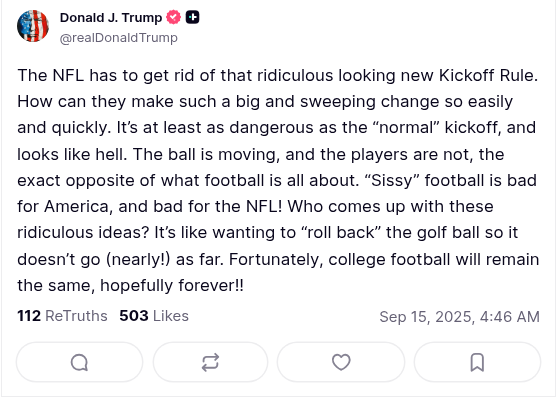Open Donald J. Trump's profile avatar
557x397 pixels.
33,26
